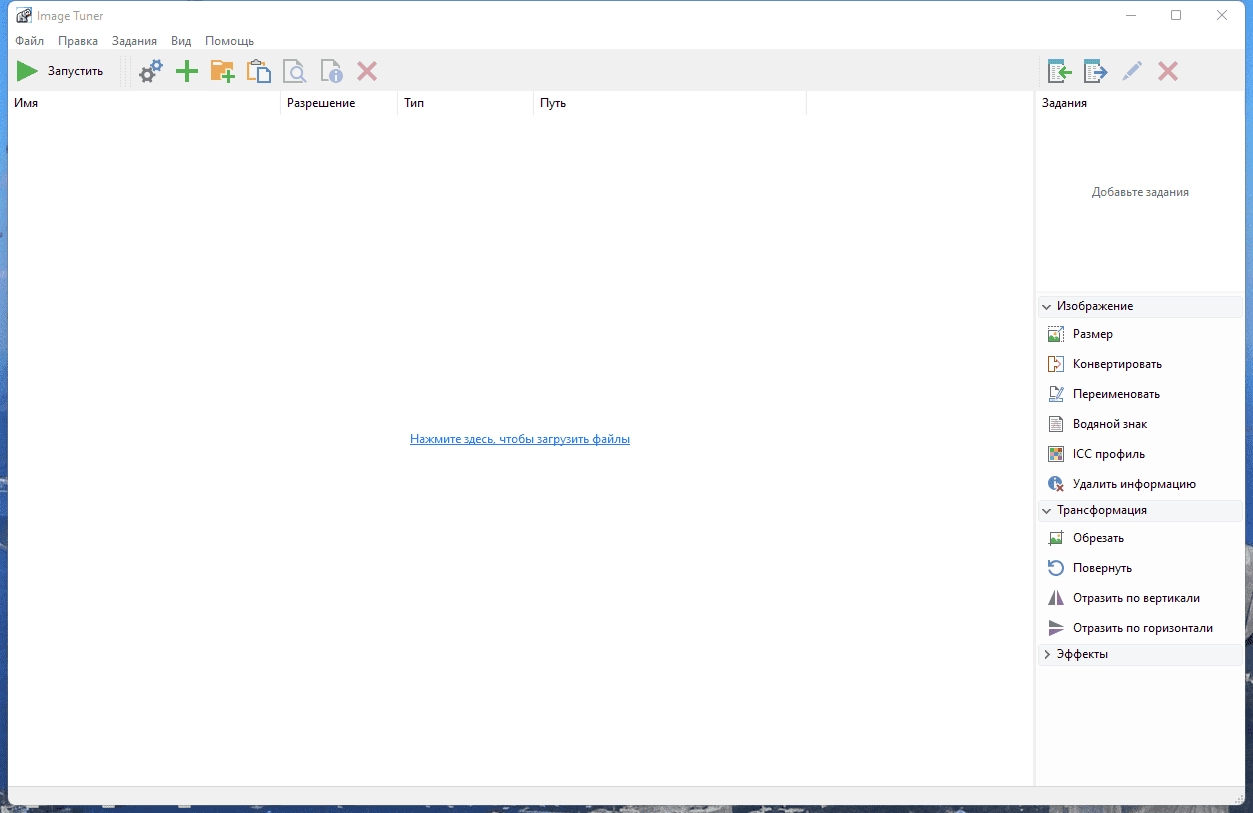Sort by the Путь column header
This screenshot has height=813, width=1253.
[670, 103]
